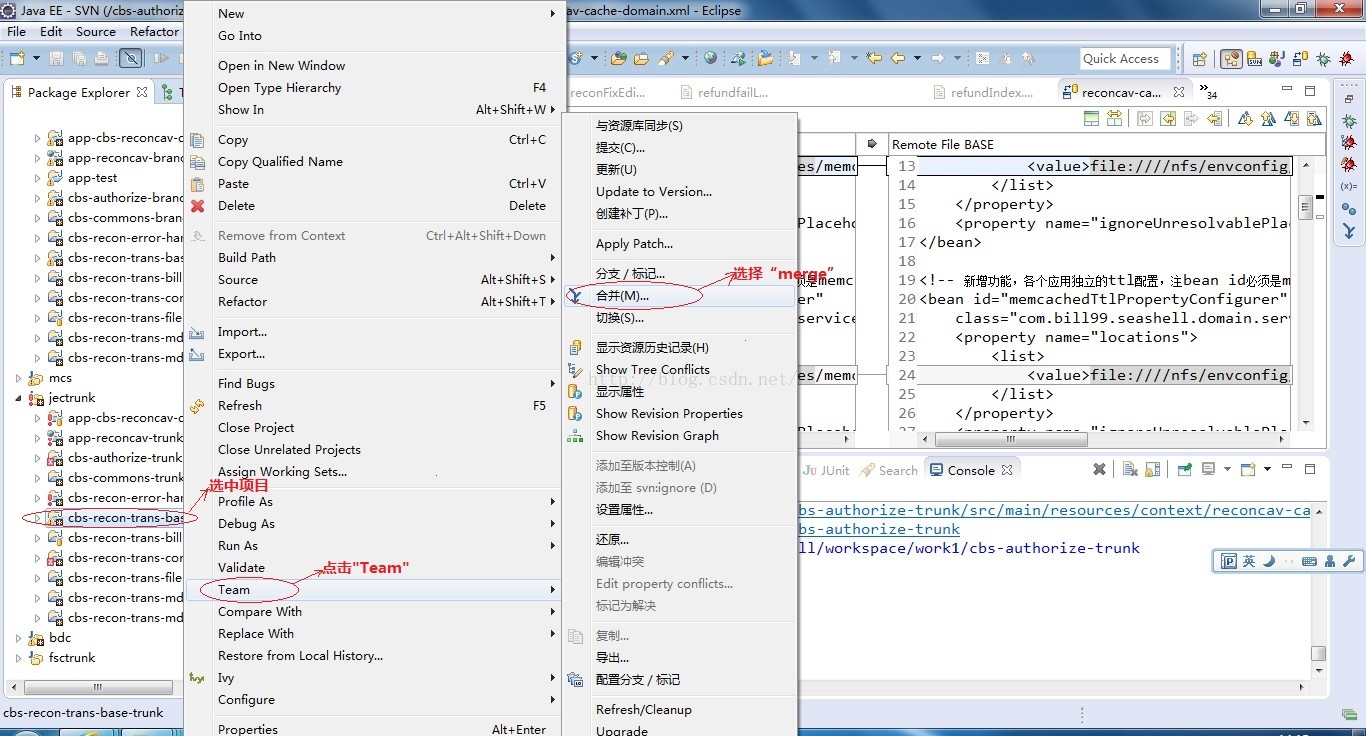The height and width of the screenshot is (736, 1366).
Task: Click the Restore icon on right trim bar
Action: [x=1349, y=98]
